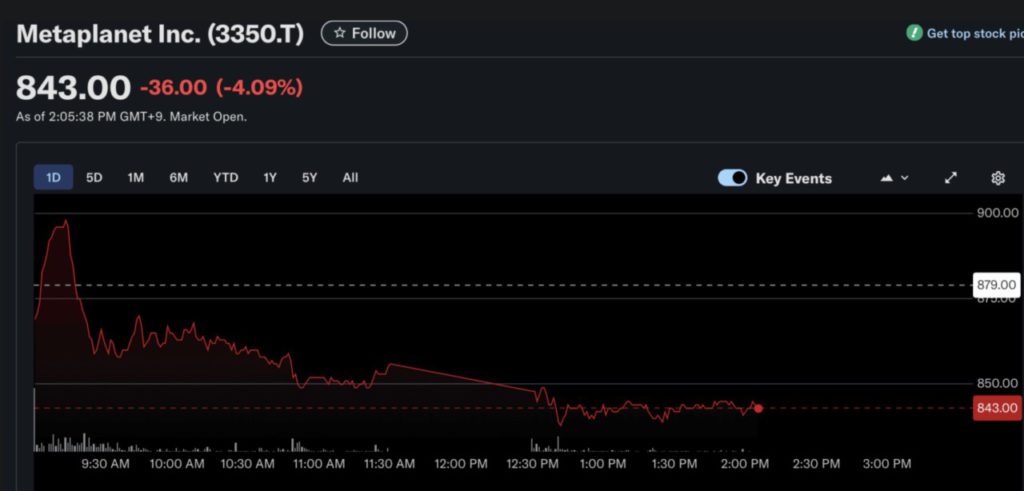Open the chart type dropdown
This screenshot has width=1024, height=491.
pyautogui.click(x=894, y=178)
